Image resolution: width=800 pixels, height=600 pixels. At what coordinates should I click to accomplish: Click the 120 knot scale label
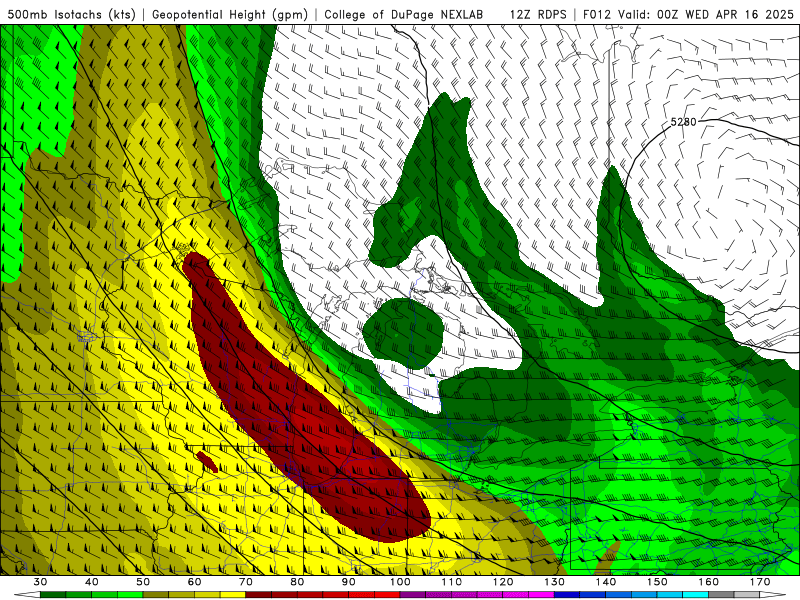point(503,582)
